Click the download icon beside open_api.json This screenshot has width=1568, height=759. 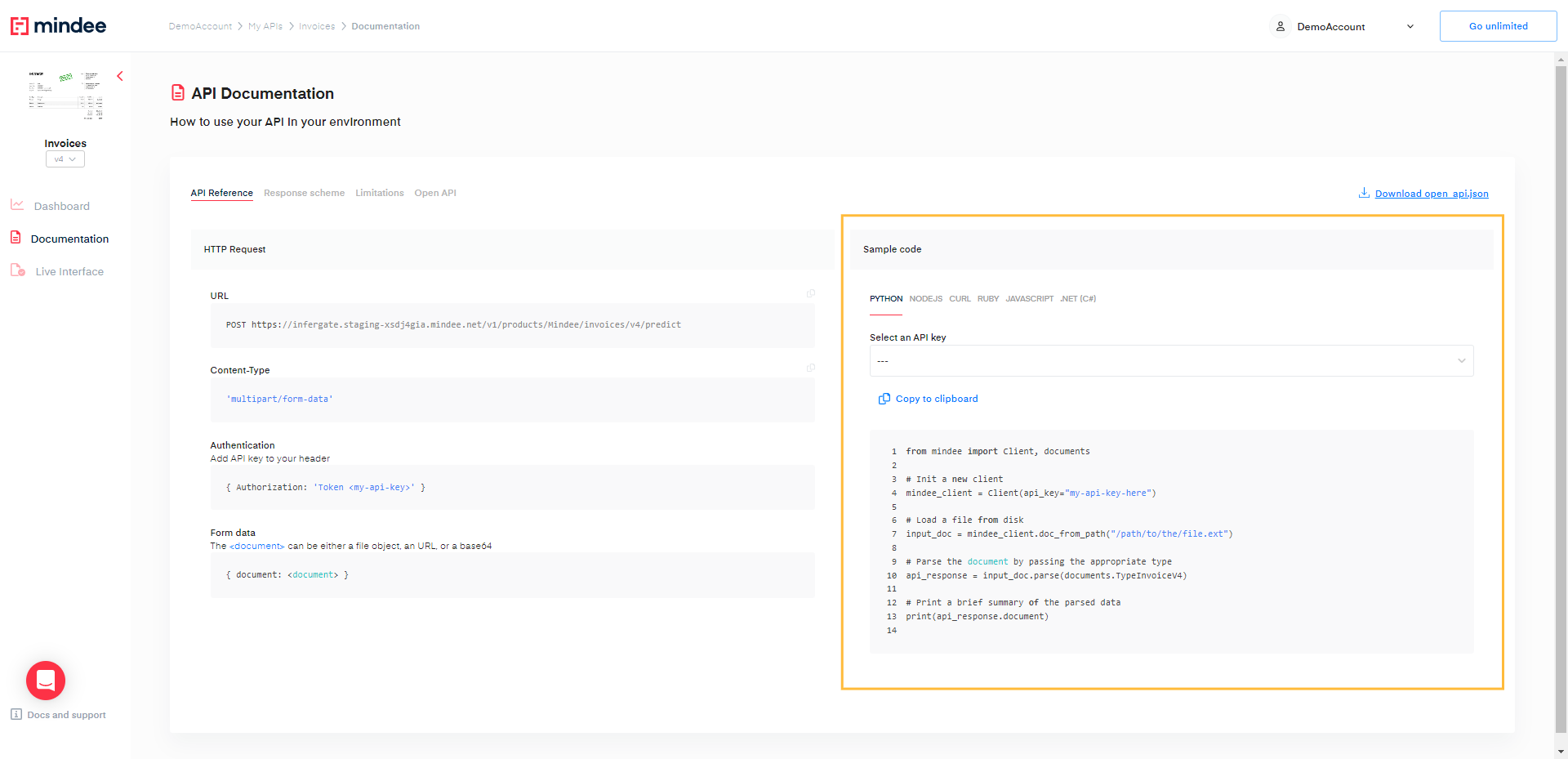pyautogui.click(x=1364, y=193)
